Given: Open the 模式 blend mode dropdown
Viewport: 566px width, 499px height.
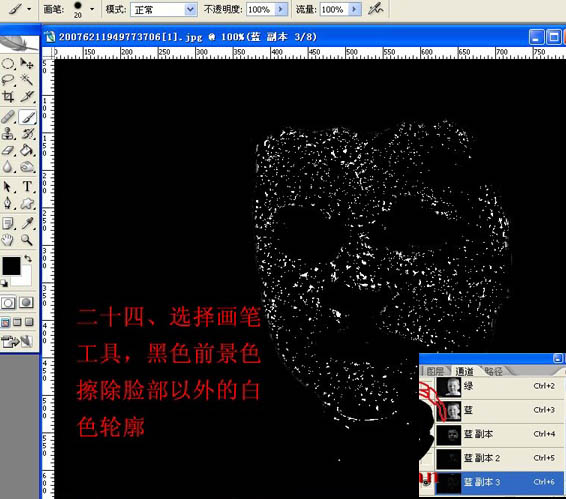Looking at the screenshot, I should pyautogui.click(x=164, y=10).
